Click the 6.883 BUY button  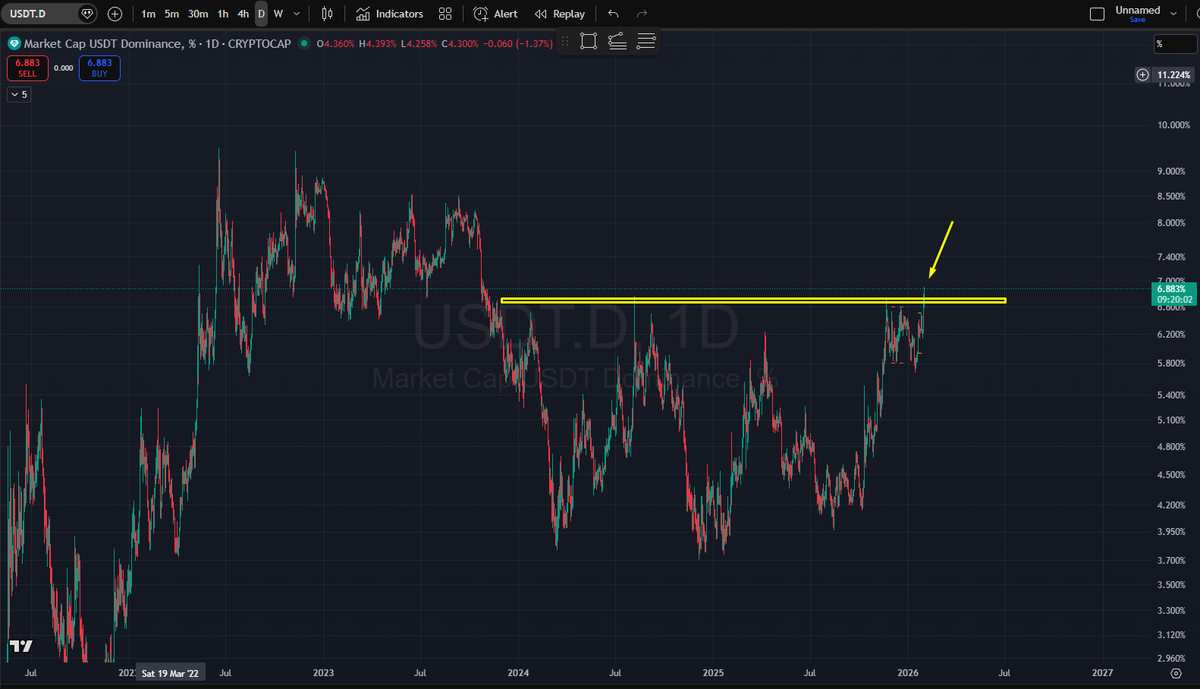click(x=101, y=68)
